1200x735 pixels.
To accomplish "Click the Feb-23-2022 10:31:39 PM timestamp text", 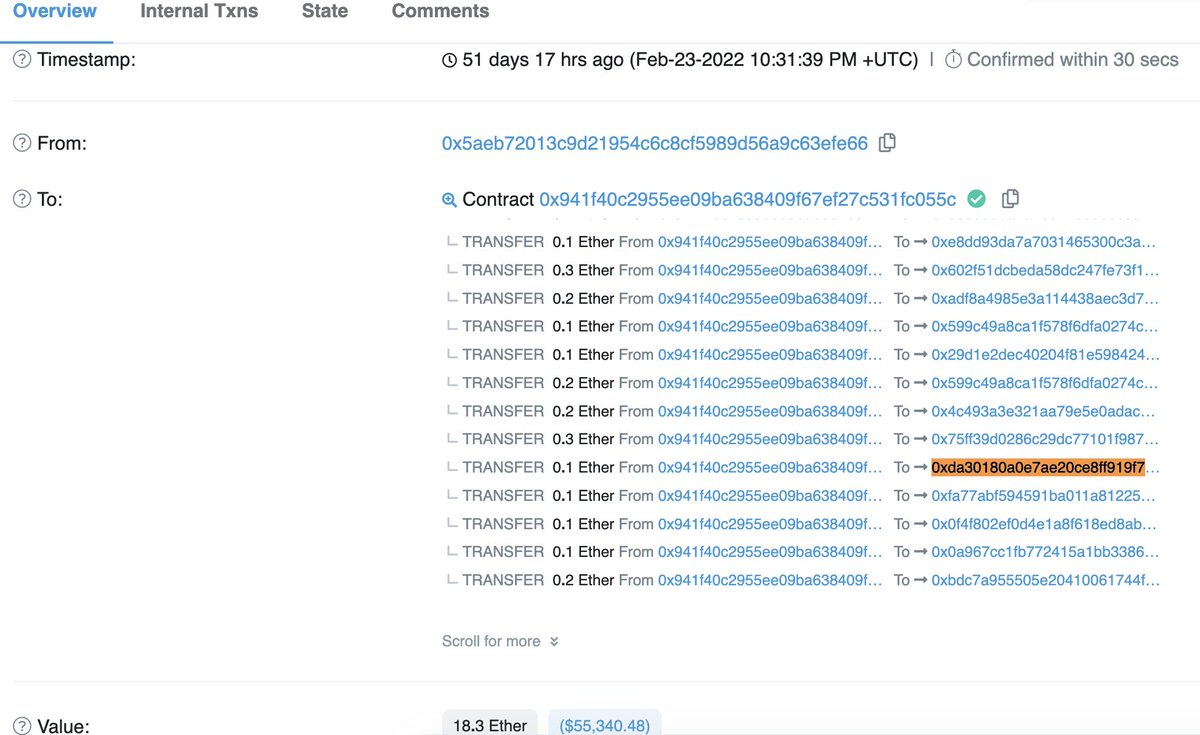I will pos(774,60).
